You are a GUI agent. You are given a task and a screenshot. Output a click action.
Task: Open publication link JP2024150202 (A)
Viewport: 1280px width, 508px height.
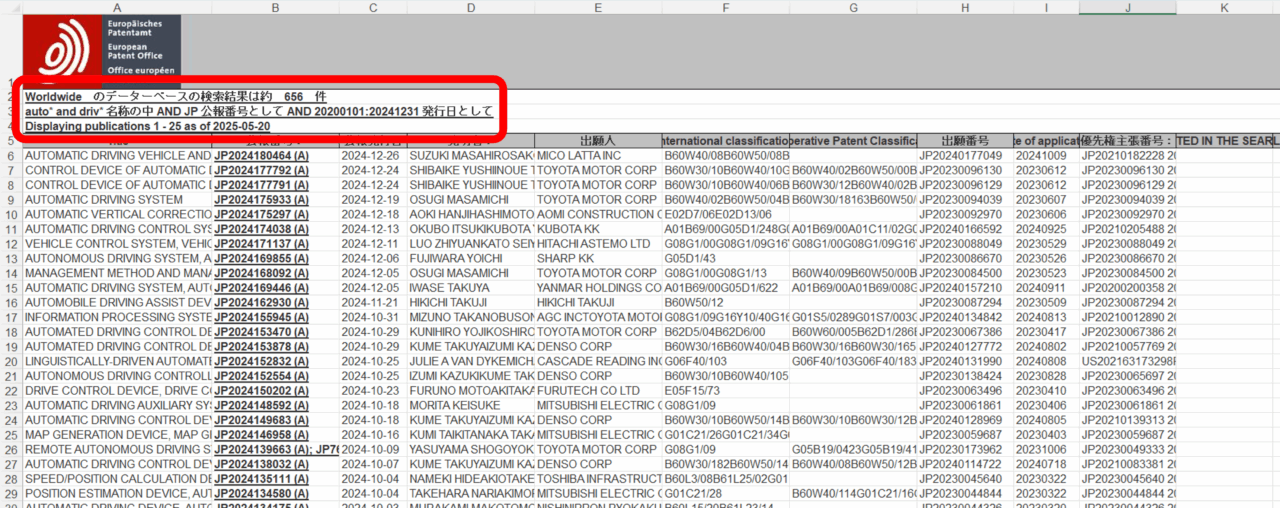[x=262, y=390]
